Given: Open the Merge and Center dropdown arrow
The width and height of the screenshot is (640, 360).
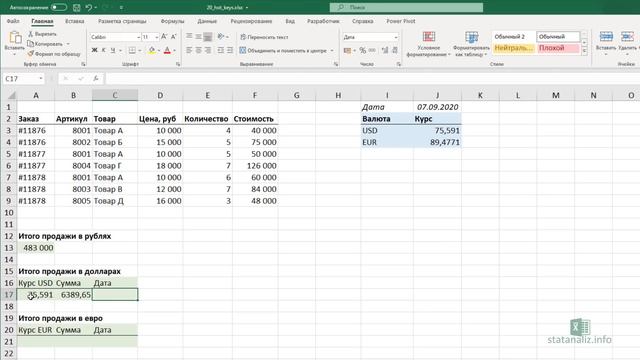Looking at the screenshot, I should pos(332,51).
